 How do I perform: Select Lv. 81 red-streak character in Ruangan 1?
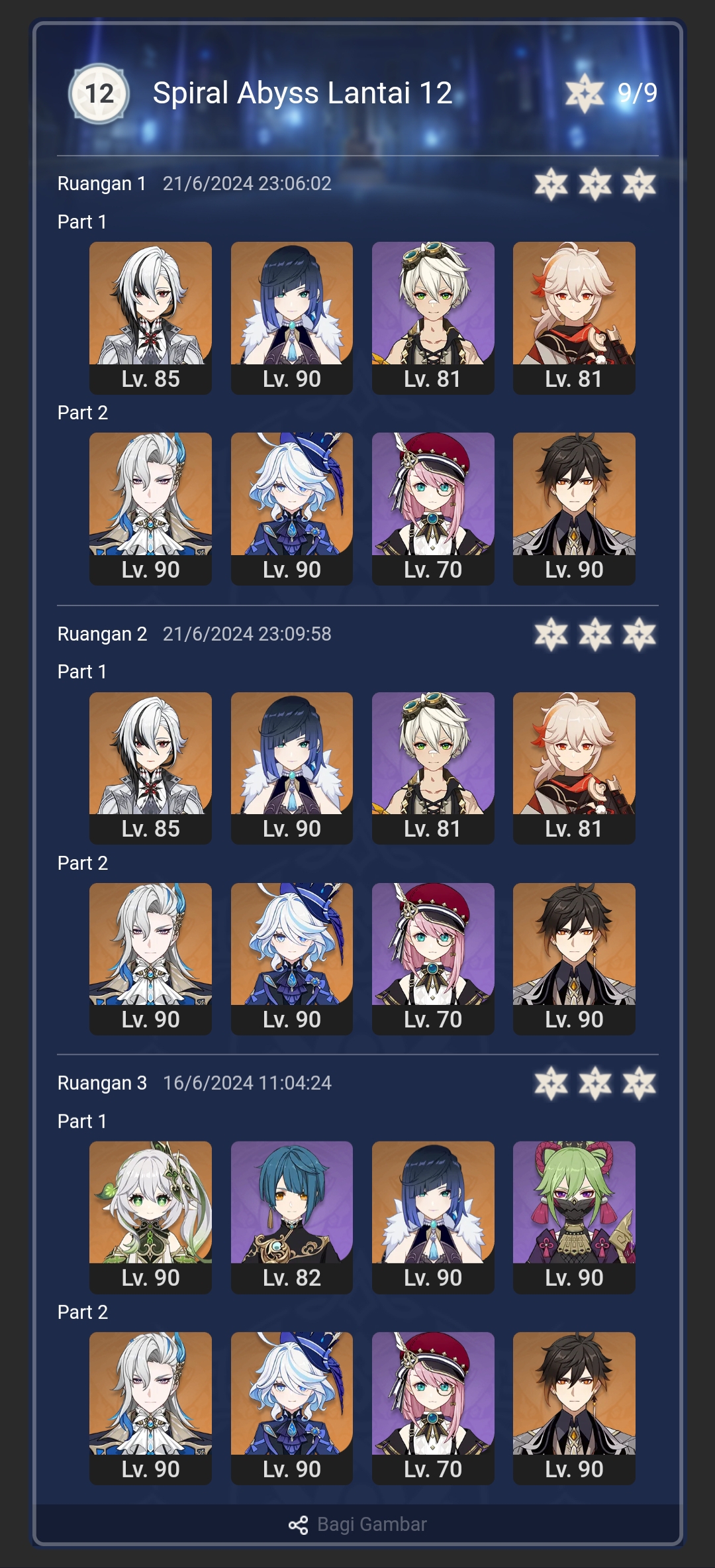[574, 318]
